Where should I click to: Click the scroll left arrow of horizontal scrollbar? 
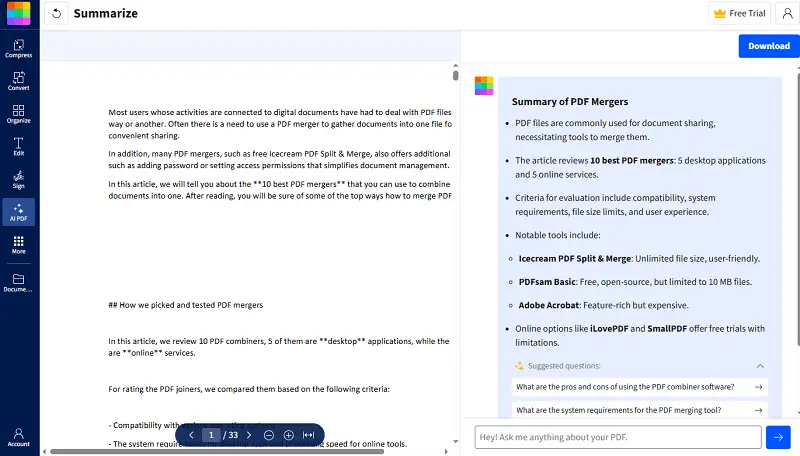pos(44,451)
